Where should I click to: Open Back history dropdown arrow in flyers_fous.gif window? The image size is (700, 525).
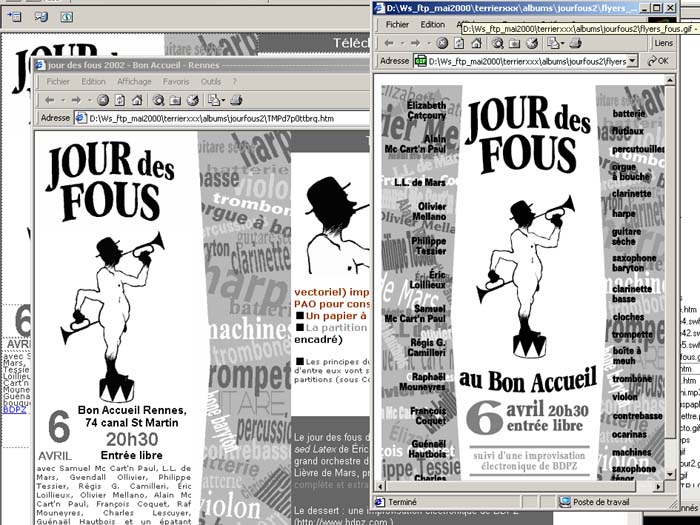402,44
